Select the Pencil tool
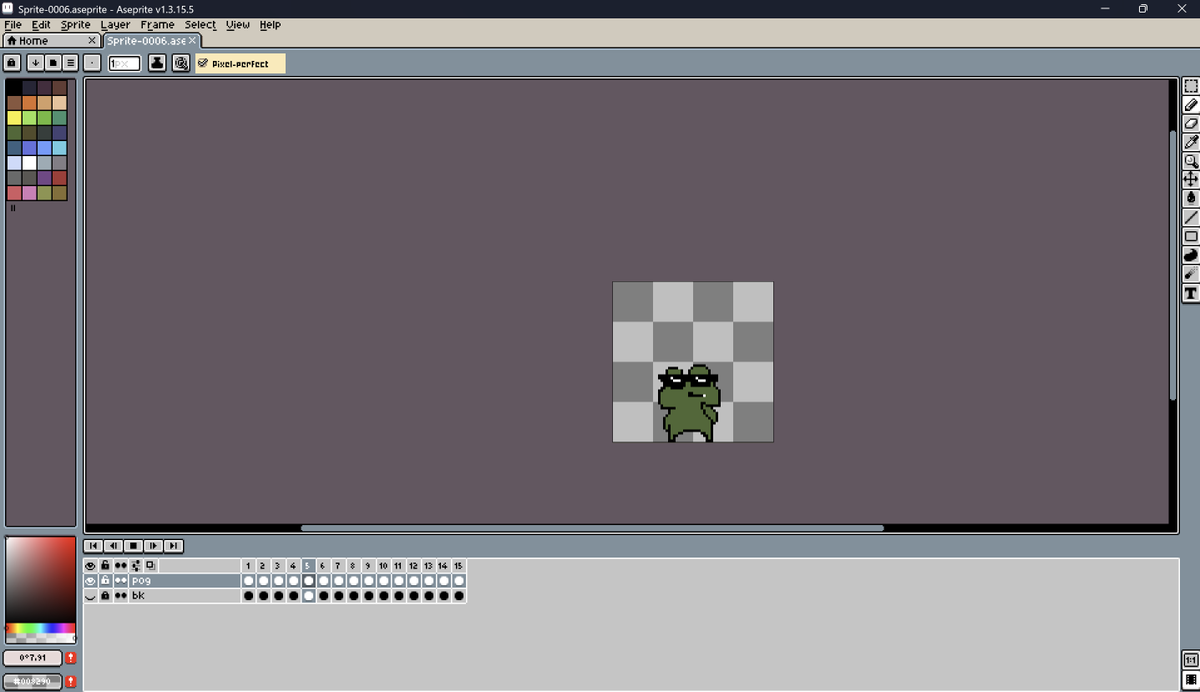1200x692 pixels. pyautogui.click(x=1190, y=104)
